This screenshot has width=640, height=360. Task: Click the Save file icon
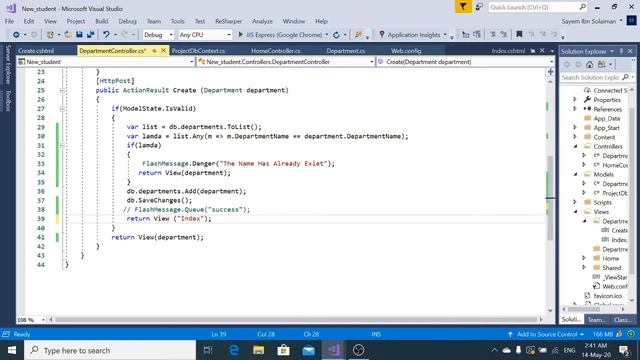click(79, 35)
